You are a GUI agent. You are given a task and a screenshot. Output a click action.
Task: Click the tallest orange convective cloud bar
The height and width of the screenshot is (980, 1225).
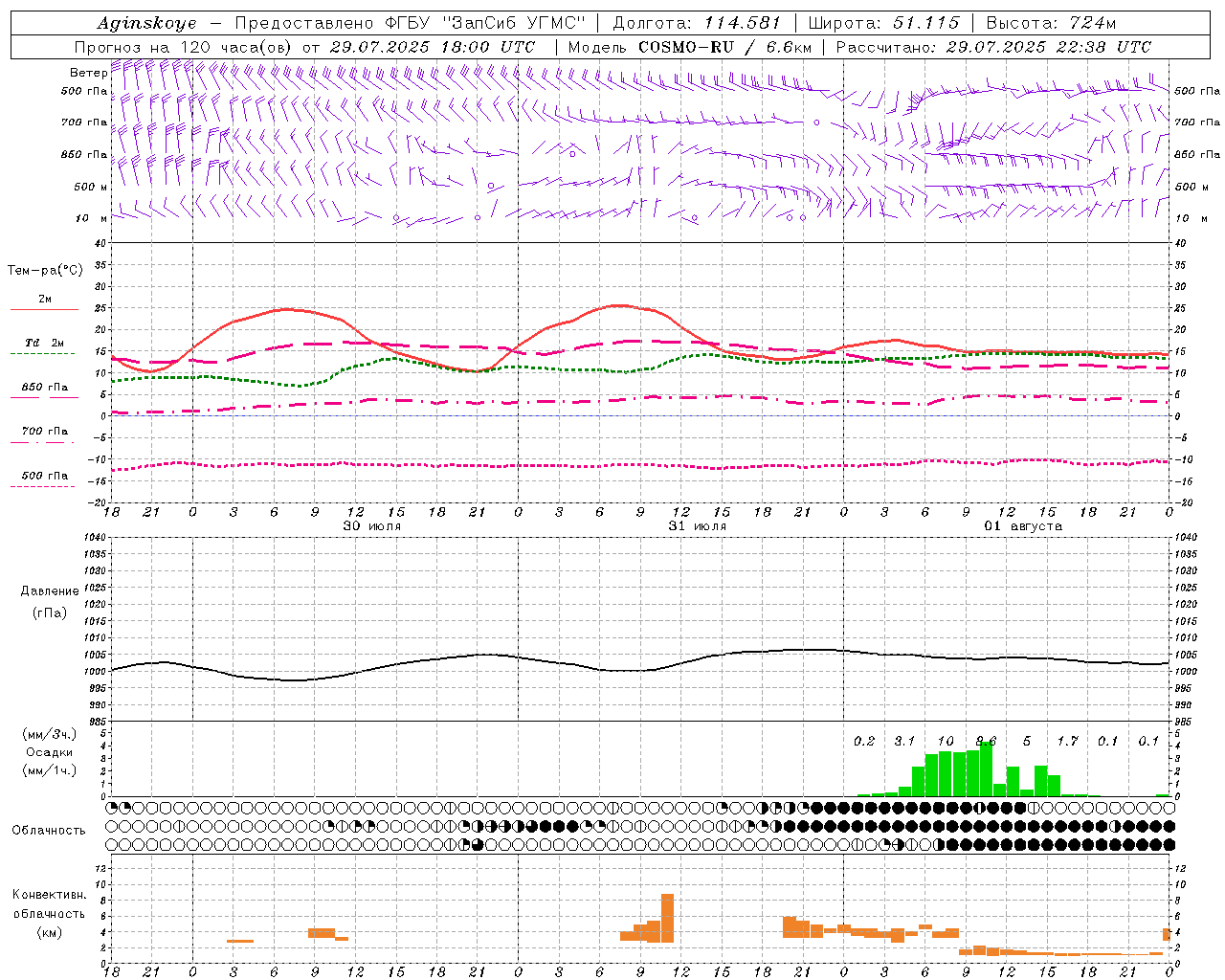[667, 918]
